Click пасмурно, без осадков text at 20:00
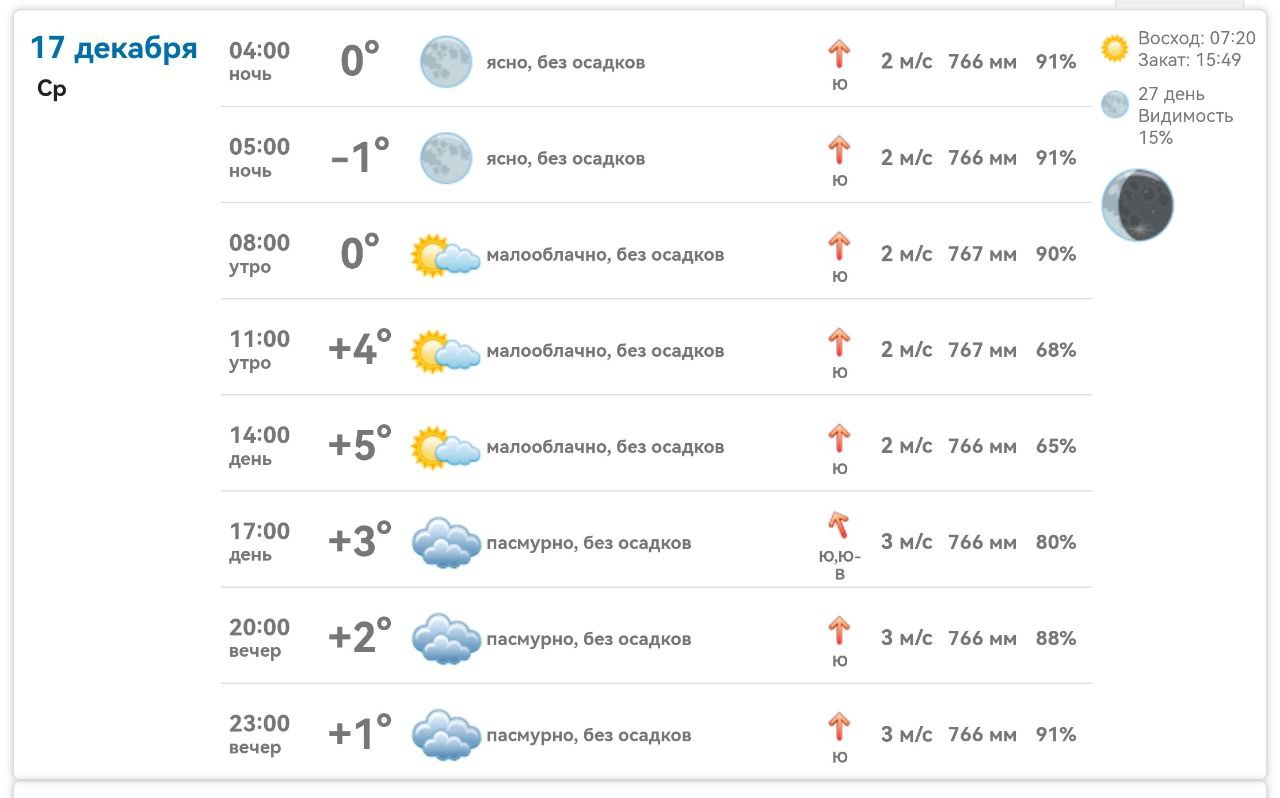 [x=588, y=639]
